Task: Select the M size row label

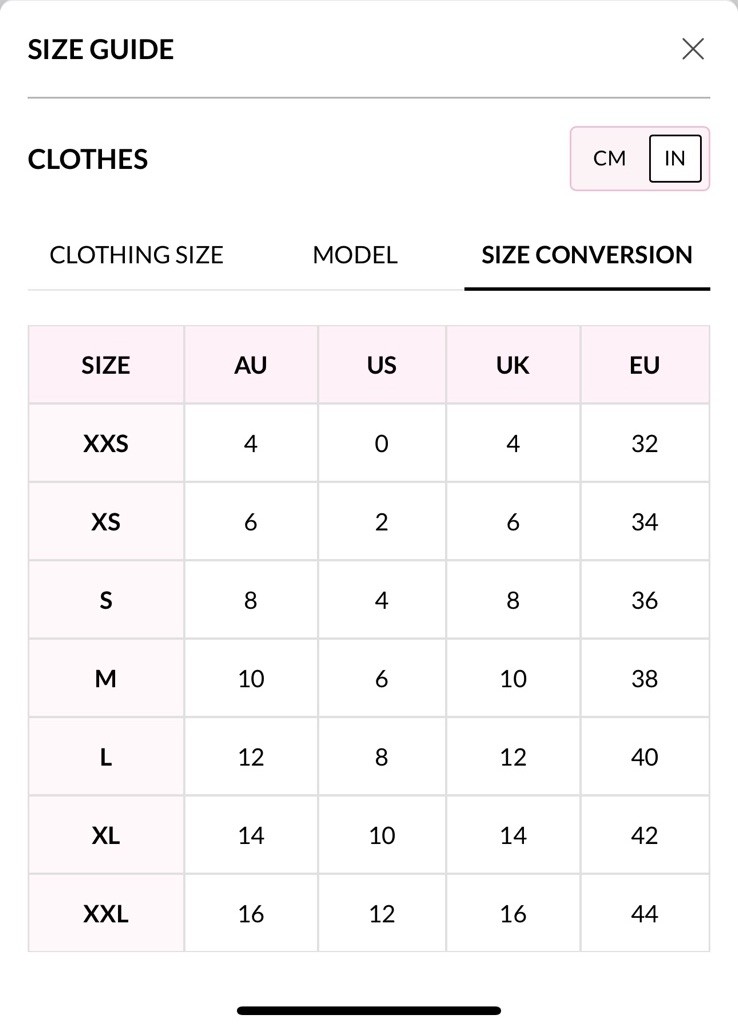Action: click(x=106, y=679)
